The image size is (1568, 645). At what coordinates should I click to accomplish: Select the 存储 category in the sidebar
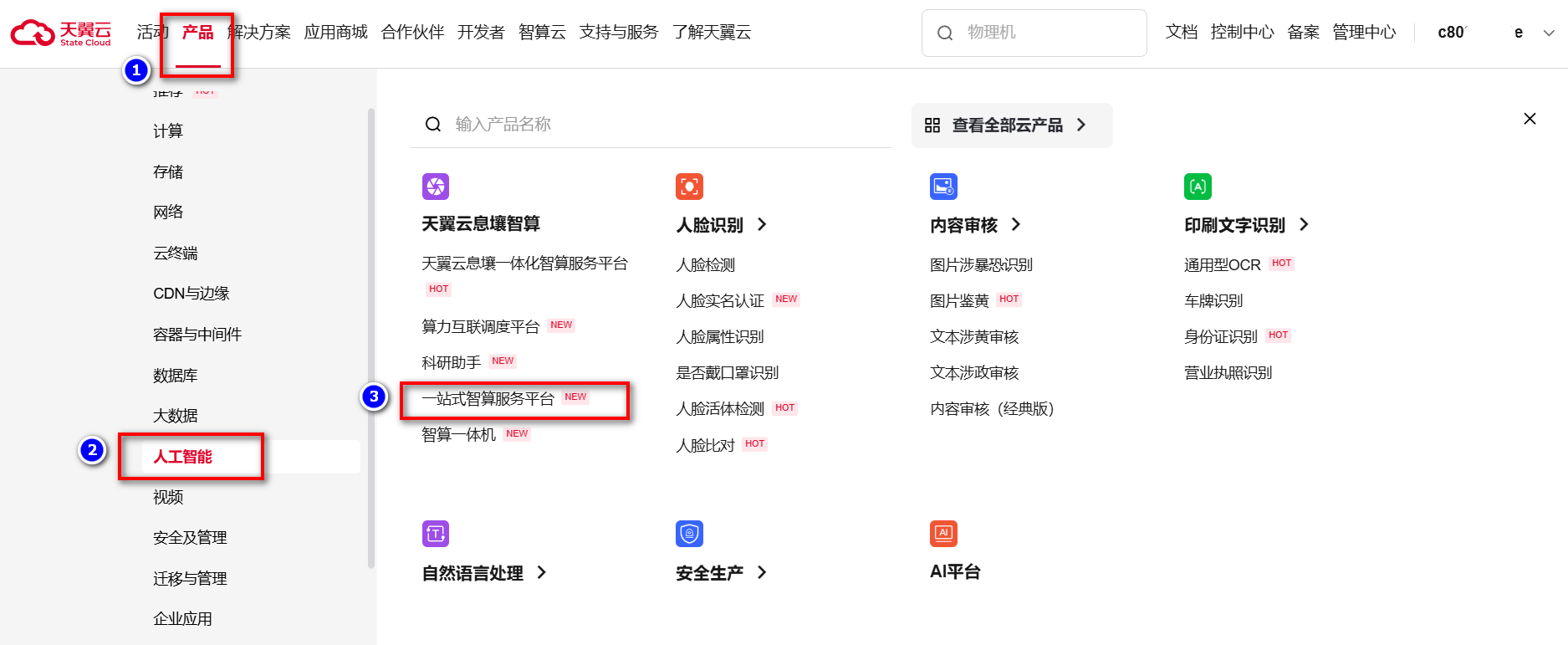[168, 172]
